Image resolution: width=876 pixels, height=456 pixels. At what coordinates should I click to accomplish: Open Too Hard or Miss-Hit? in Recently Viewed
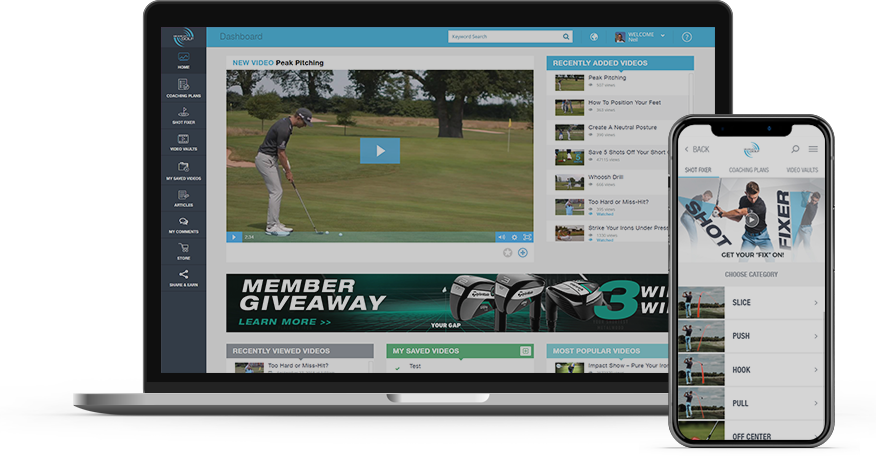[298, 365]
